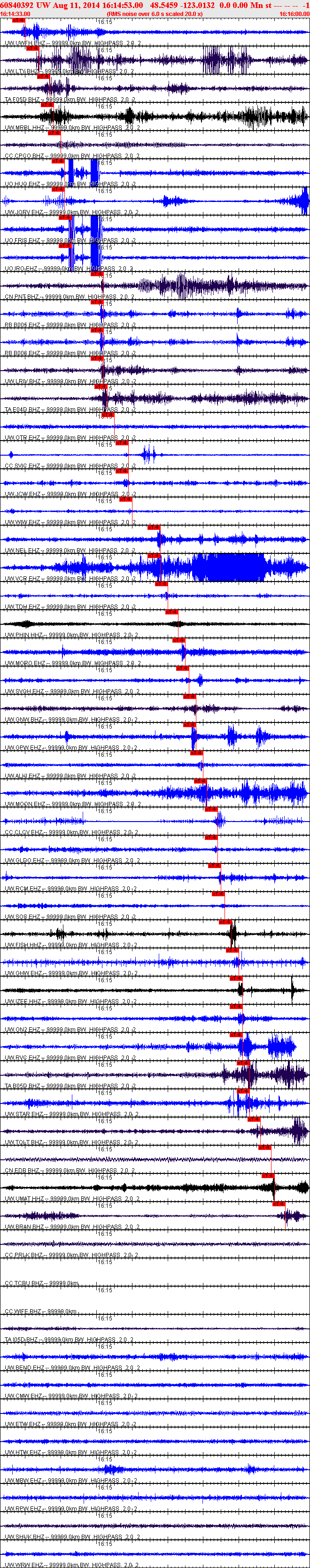
Task: Click the black UW MRBL HHZ waveform trace
Action: [x=155, y=116]
